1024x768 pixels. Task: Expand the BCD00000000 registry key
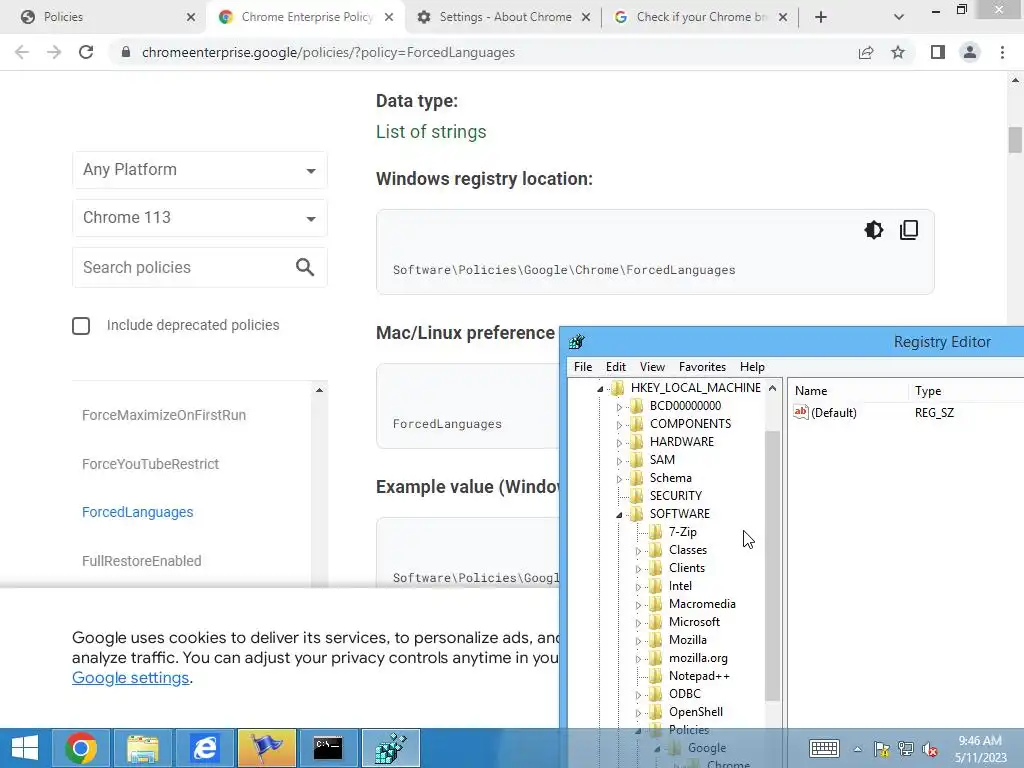pyautogui.click(x=619, y=407)
